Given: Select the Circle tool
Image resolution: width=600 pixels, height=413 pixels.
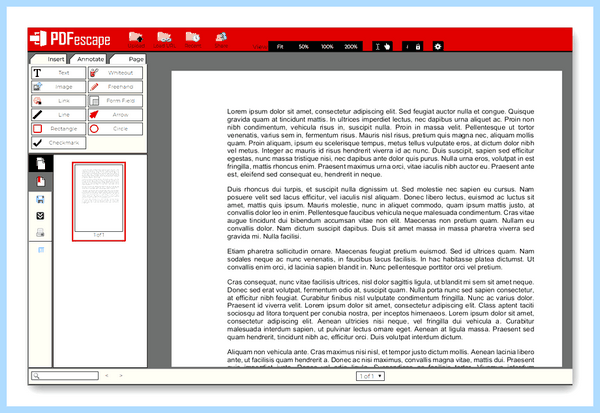Looking at the screenshot, I should click(x=115, y=129).
